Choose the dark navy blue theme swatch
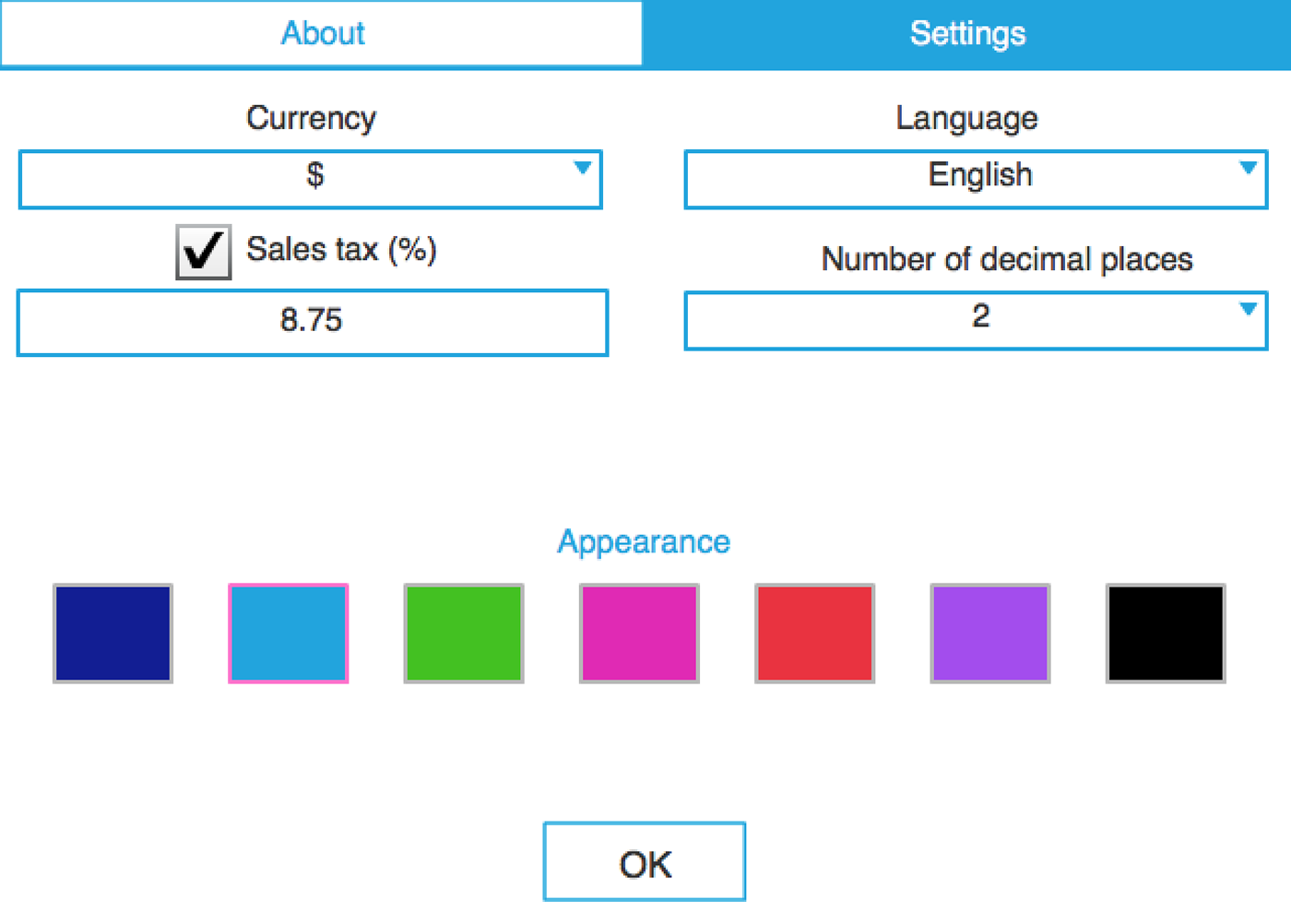 (x=113, y=633)
